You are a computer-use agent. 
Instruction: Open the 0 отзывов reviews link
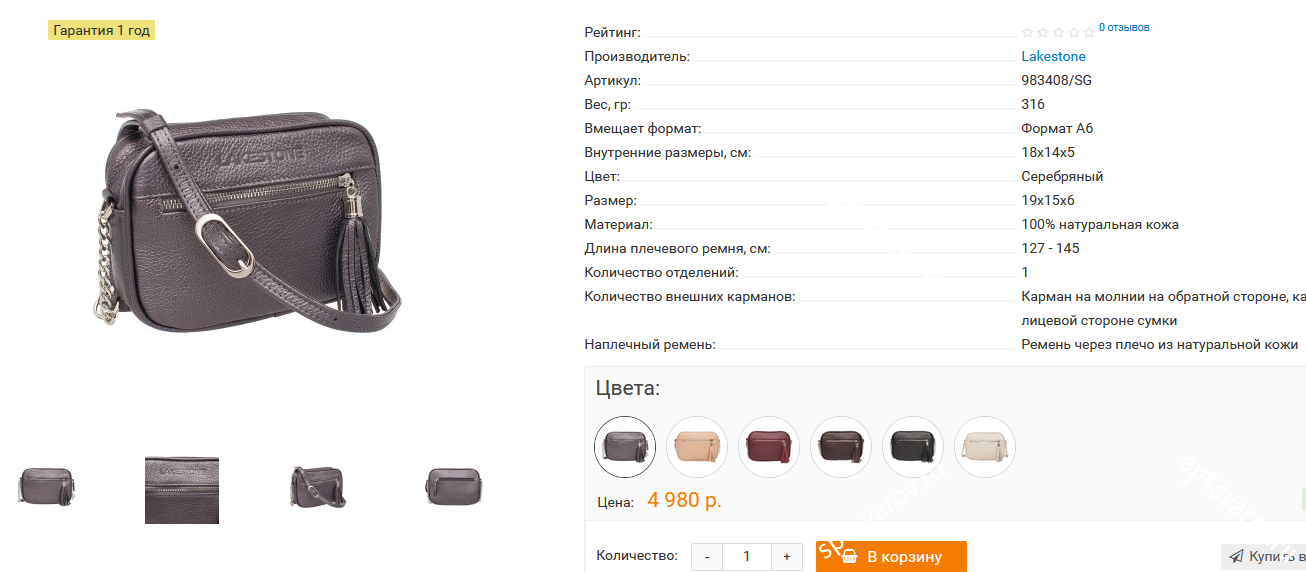[x=1124, y=27]
